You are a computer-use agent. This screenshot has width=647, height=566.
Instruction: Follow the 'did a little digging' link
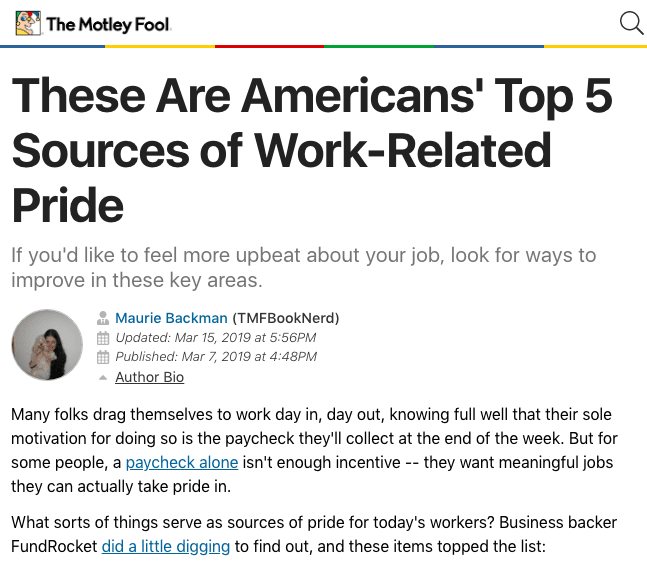coord(166,547)
